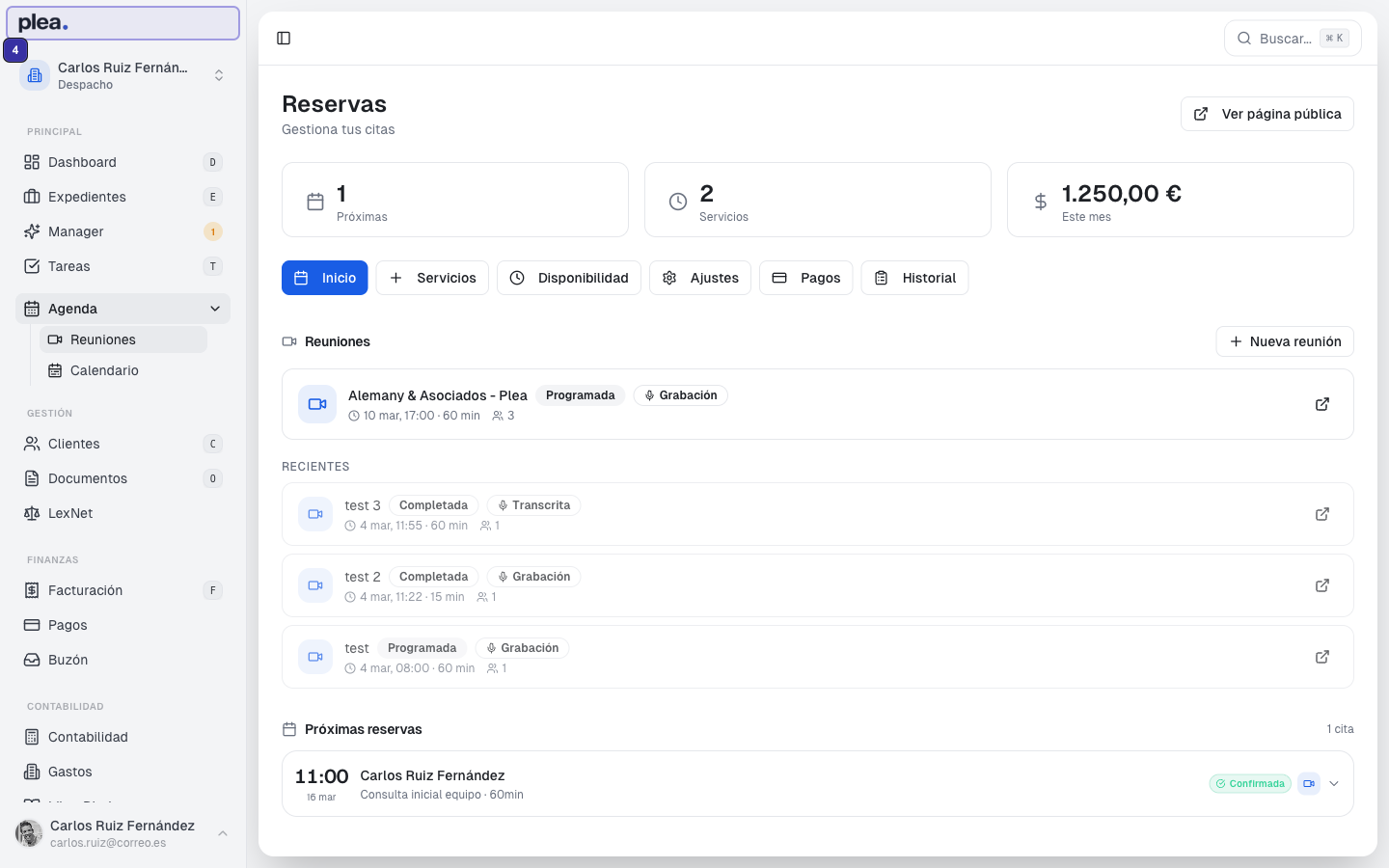
Task: Click the Despacho building icon
Action: click(35, 75)
